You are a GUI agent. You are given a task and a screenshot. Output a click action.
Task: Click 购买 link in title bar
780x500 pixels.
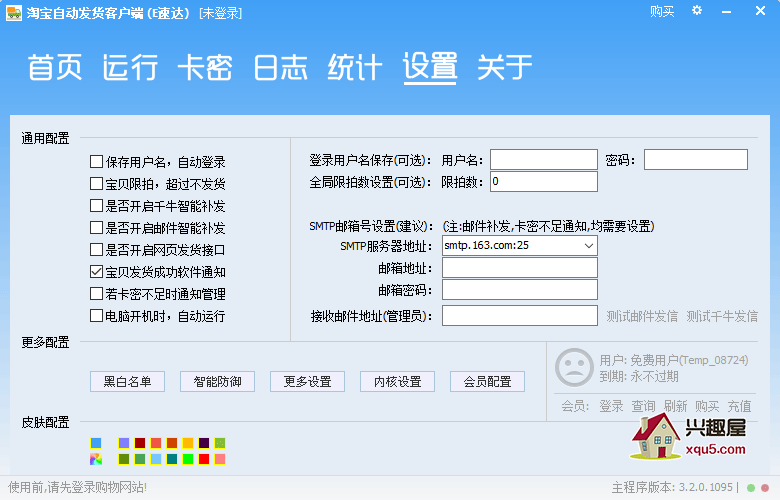point(662,11)
